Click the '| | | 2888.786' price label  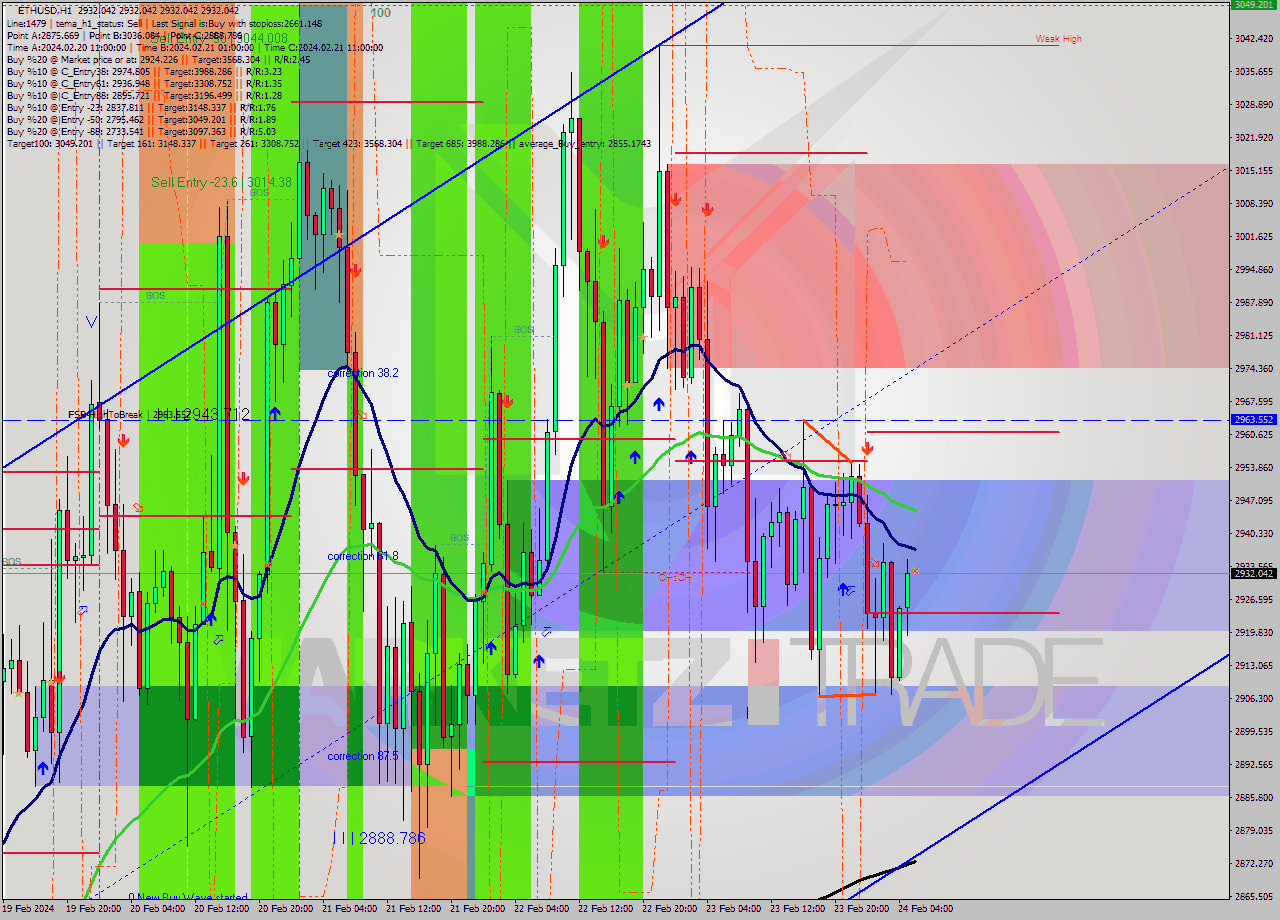click(379, 838)
